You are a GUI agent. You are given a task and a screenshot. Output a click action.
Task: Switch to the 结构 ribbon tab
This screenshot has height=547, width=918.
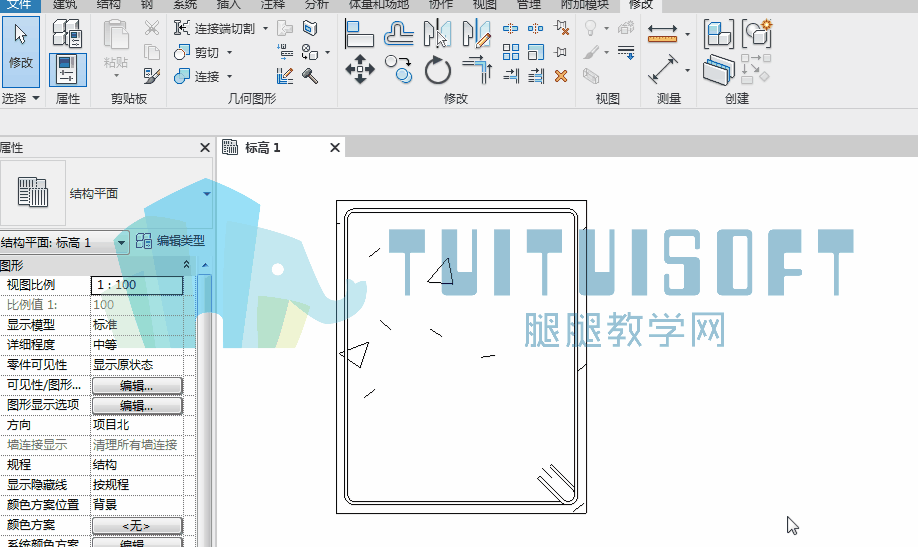(x=108, y=5)
